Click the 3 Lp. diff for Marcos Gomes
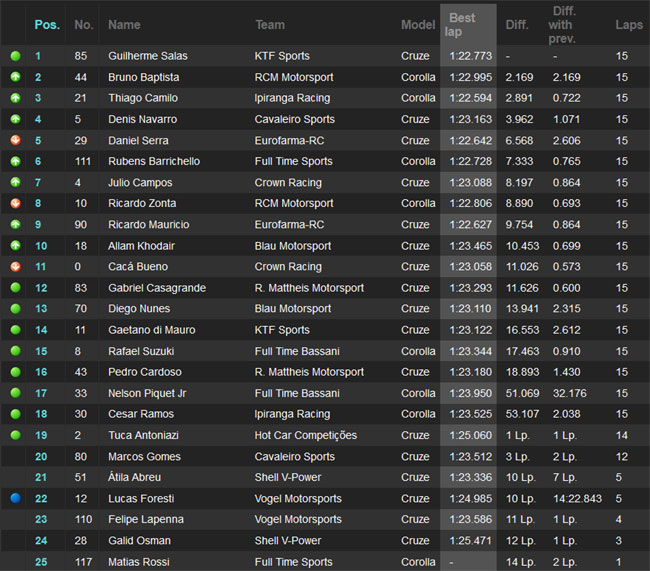 517,457
